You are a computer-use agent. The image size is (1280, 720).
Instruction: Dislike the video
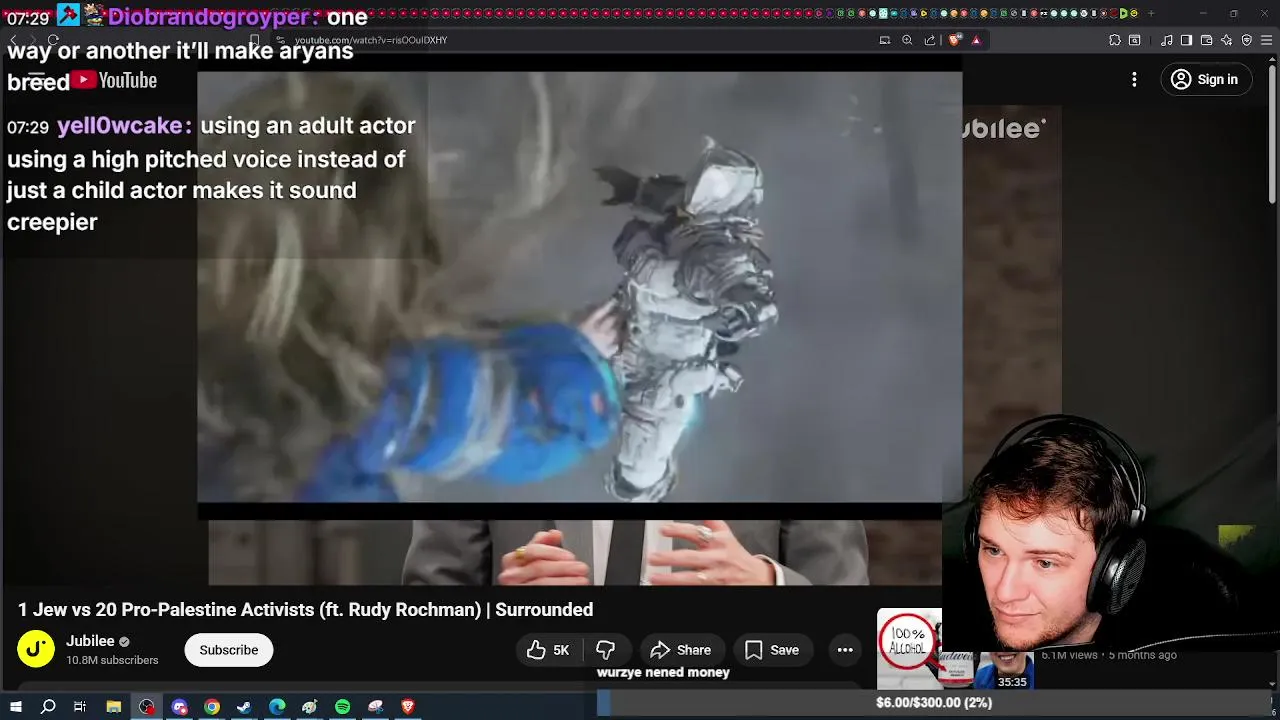click(x=605, y=650)
